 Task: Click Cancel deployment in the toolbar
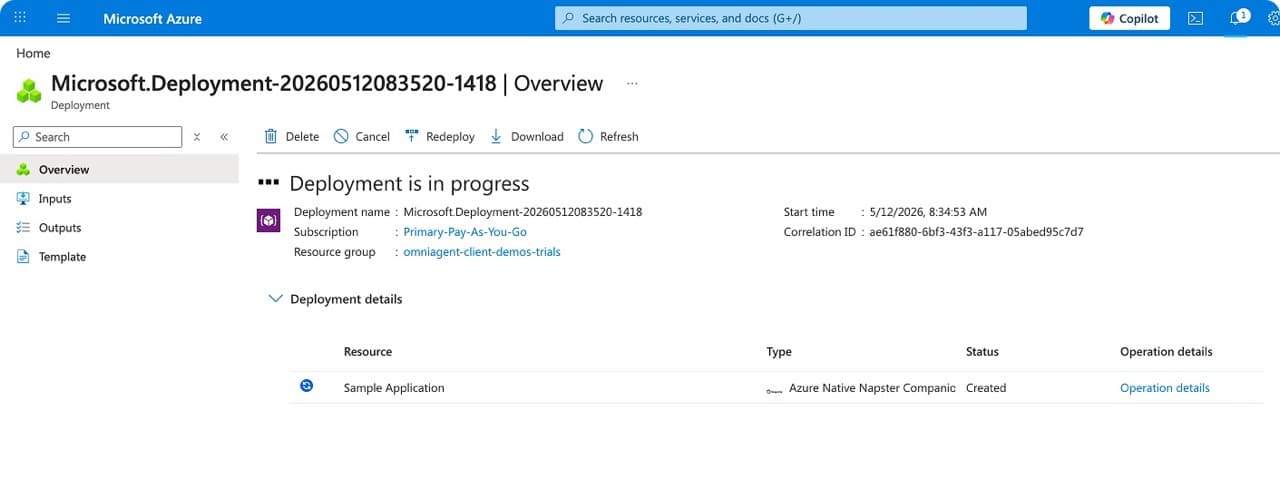click(x=362, y=137)
